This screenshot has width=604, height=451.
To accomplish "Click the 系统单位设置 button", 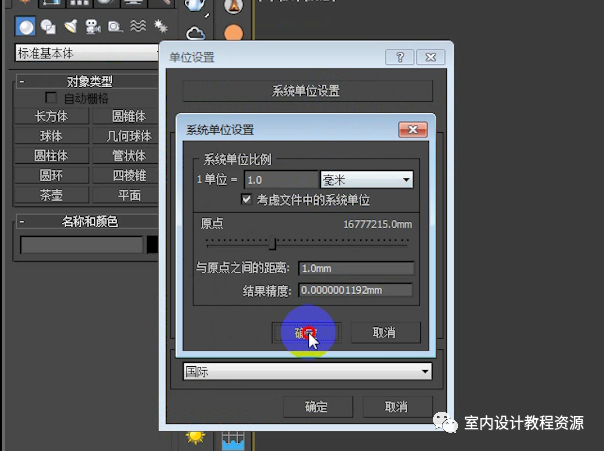I will click(307, 91).
